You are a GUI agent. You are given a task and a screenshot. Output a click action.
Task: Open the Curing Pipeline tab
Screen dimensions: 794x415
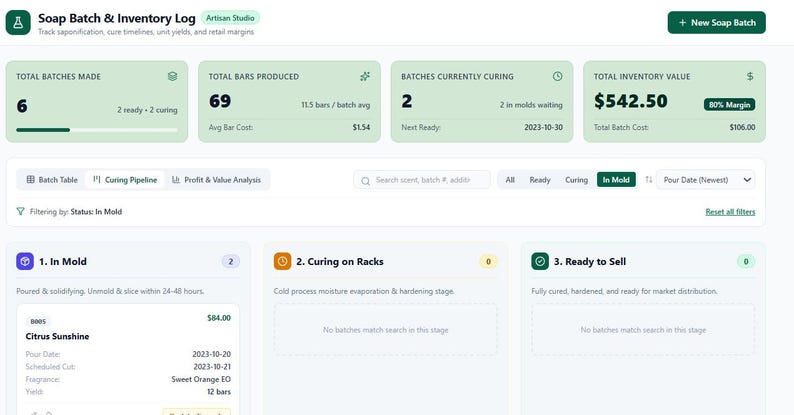tap(125, 180)
